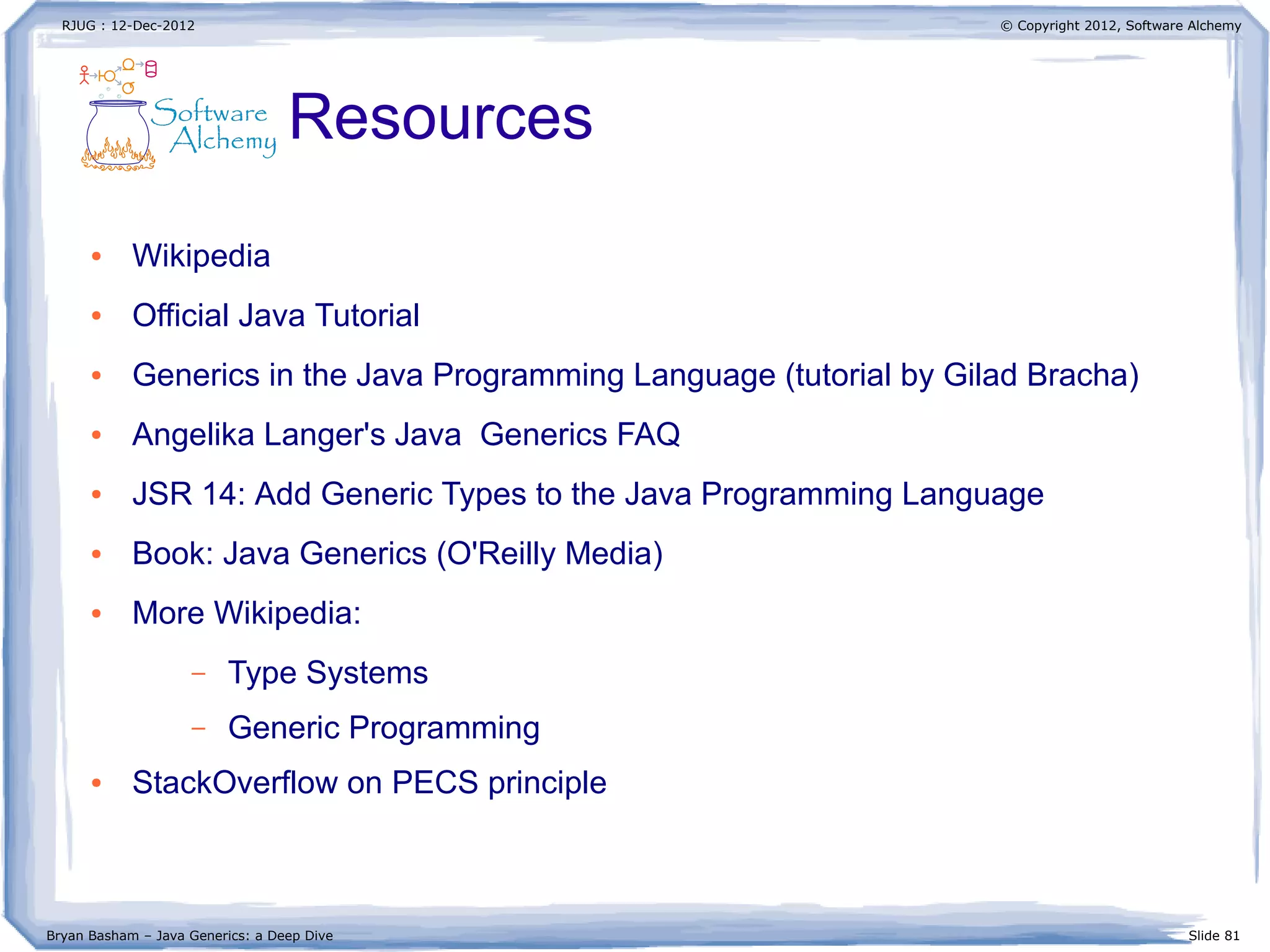Click the Copyright 2012 Software Alchemy notice
The width and height of the screenshot is (1270, 952).
coord(1120,26)
